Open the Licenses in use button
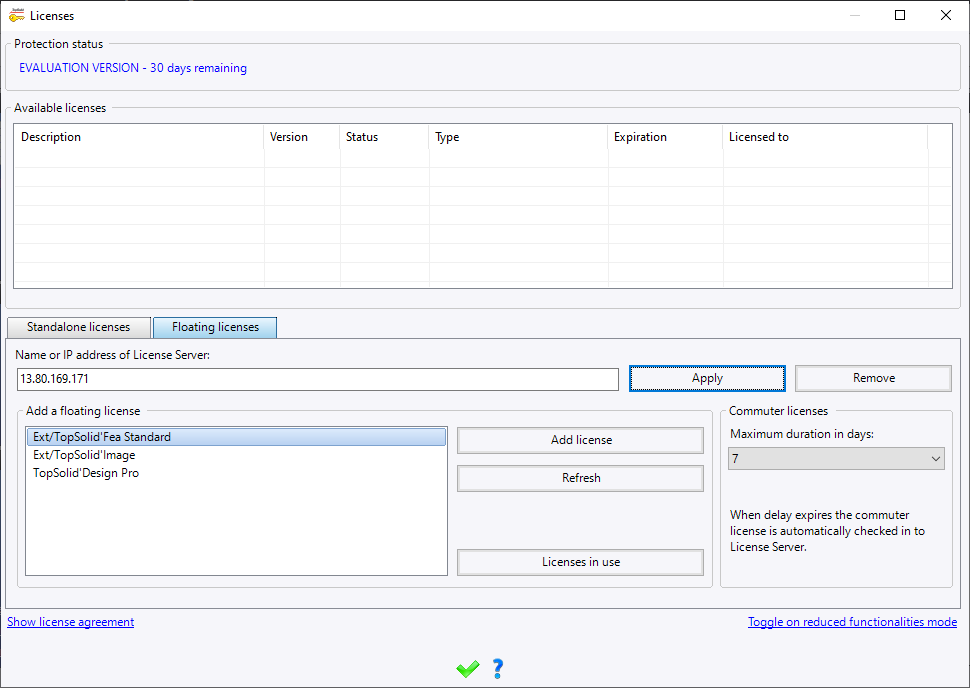The width and height of the screenshot is (970, 688). (x=580, y=562)
